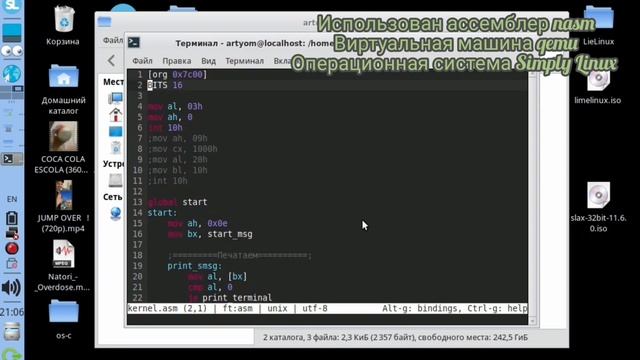Click the terminal window title bar icon
This screenshot has width=640, height=360.
134,42
